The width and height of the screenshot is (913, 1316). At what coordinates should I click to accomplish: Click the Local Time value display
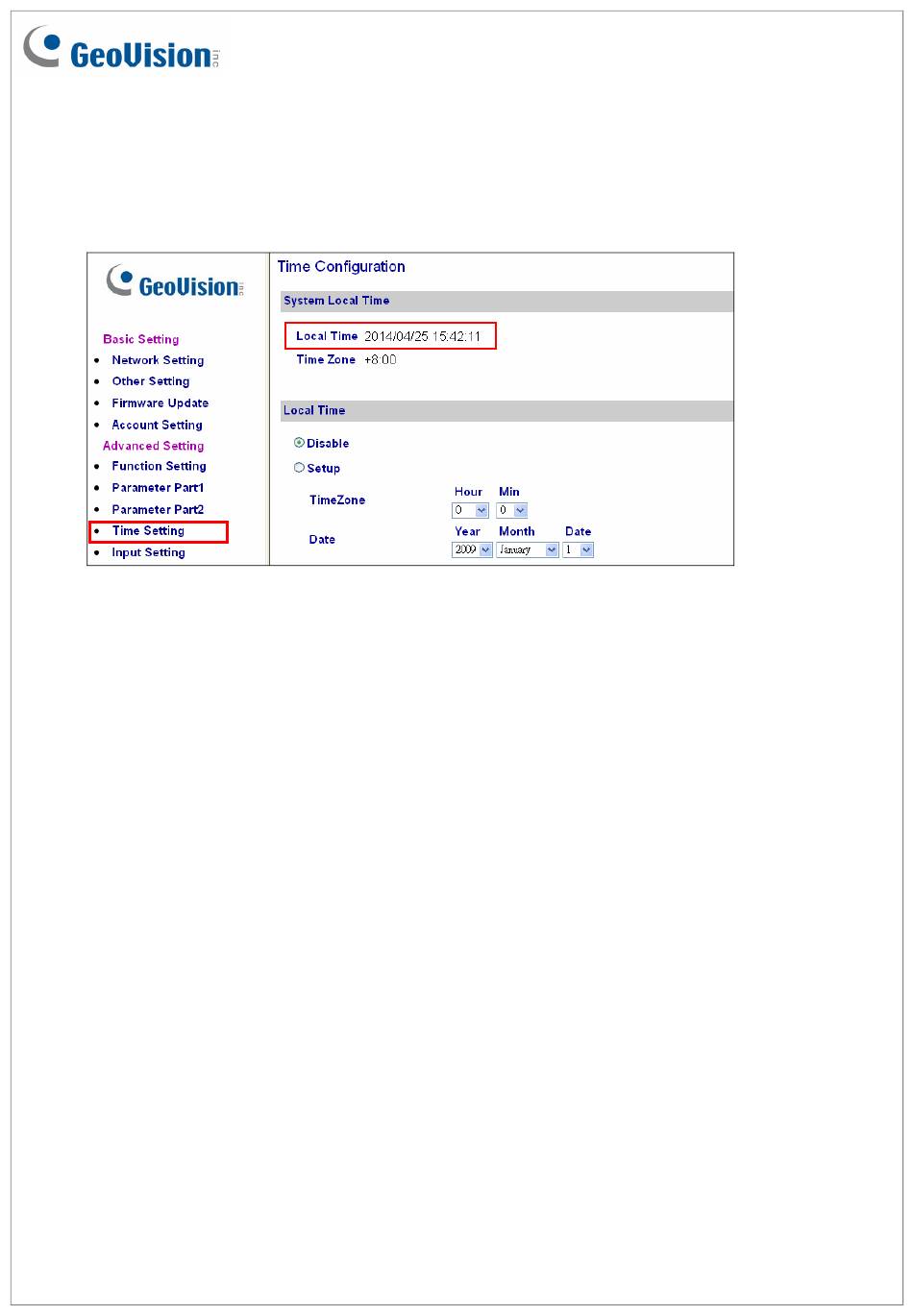click(x=421, y=336)
